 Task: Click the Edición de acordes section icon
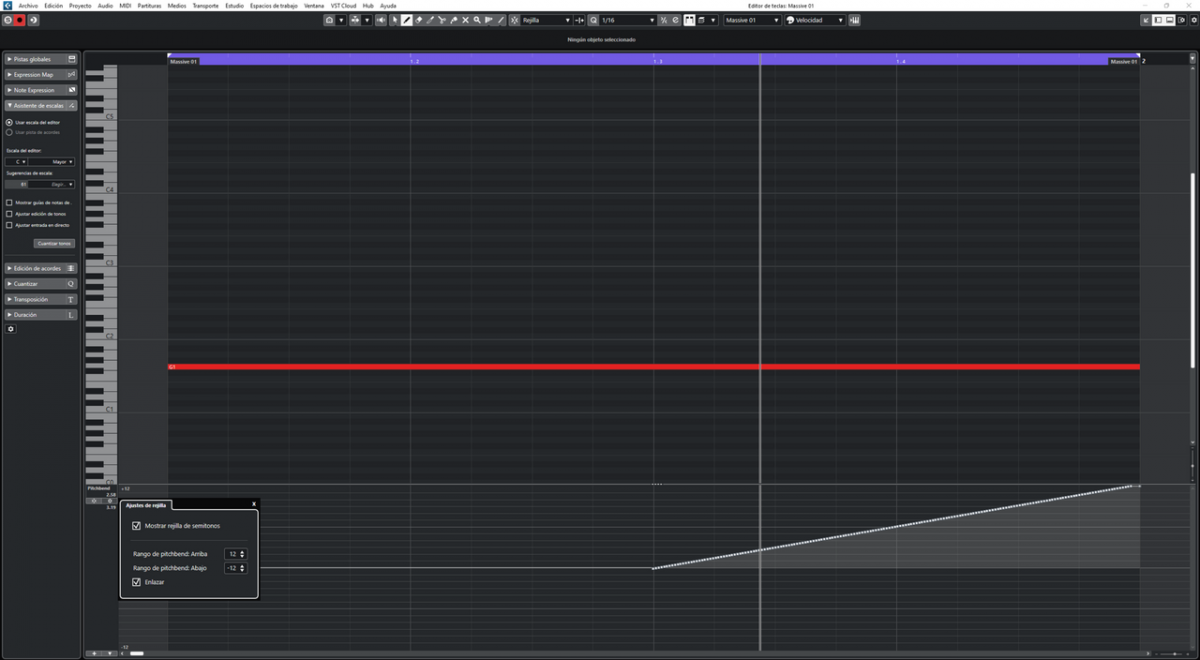pos(71,268)
